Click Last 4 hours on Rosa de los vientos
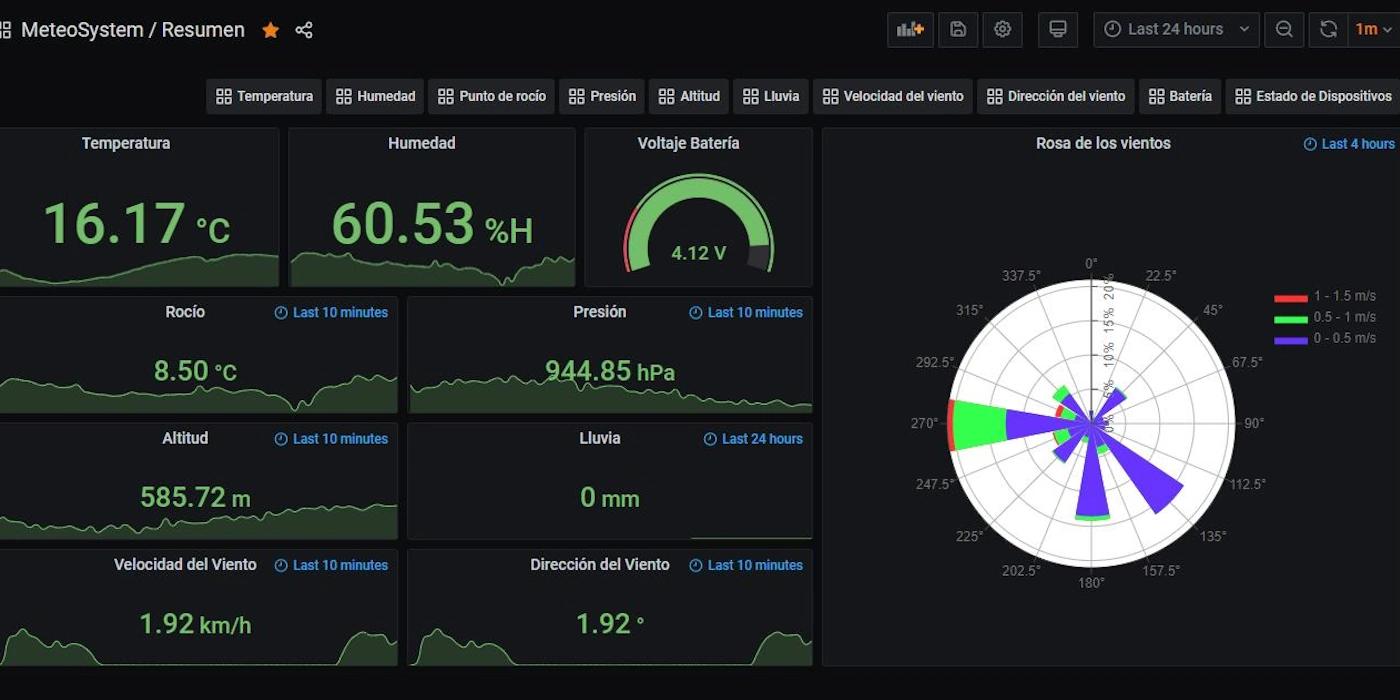 pyautogui.click(x=1356, y=143)
